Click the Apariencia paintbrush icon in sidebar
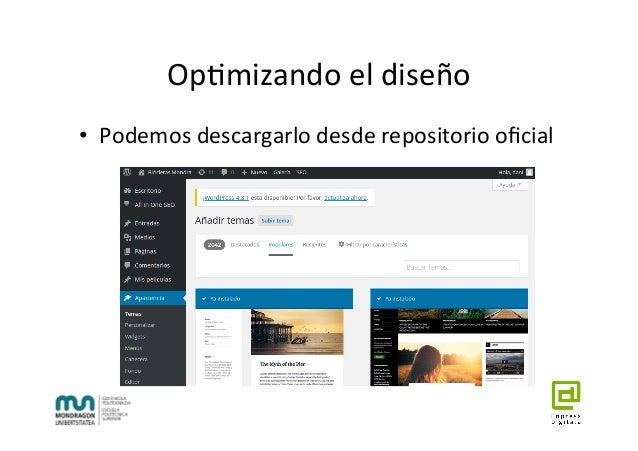The width and height of the screenshot is (638, 451). point(127,298)
